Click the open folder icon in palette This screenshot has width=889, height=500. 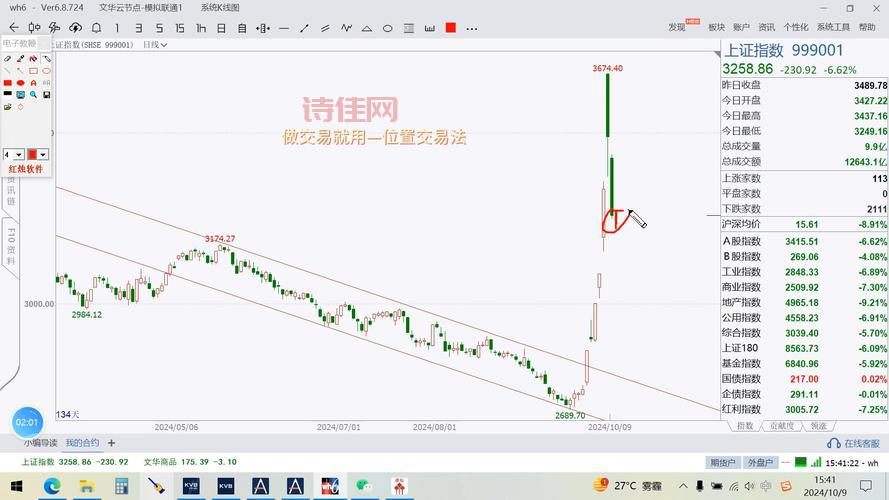7,107
